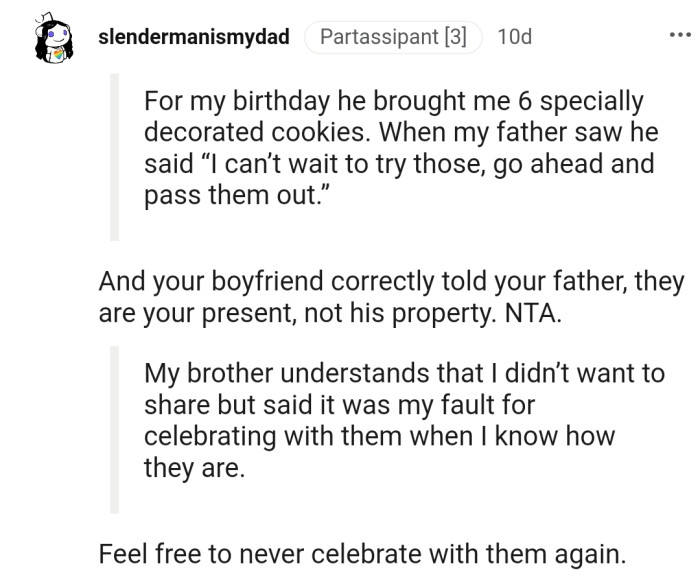Click the slendermanismydad avatar image
Image resolution: width=700 pixels, height=586 pixels.
[50, 39]
